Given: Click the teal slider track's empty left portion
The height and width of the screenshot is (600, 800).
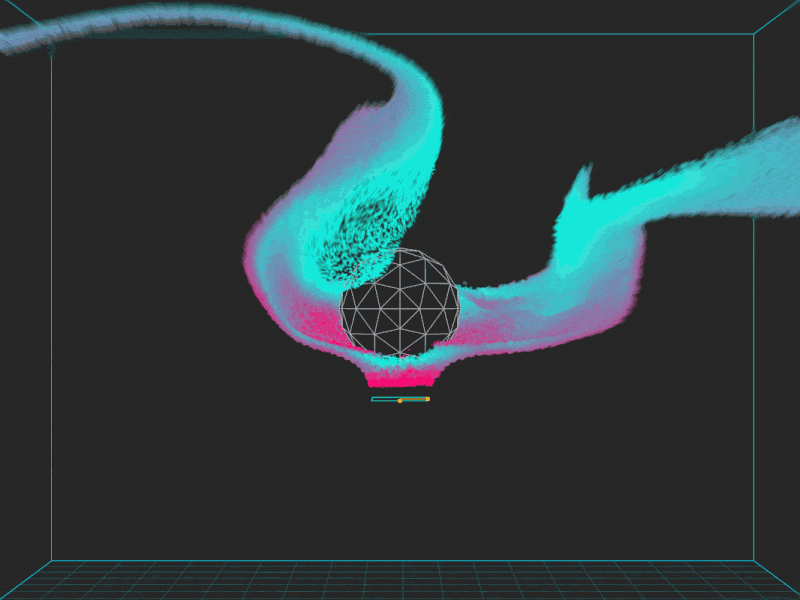Looking at the screenshot, I should tap(382, 398).
